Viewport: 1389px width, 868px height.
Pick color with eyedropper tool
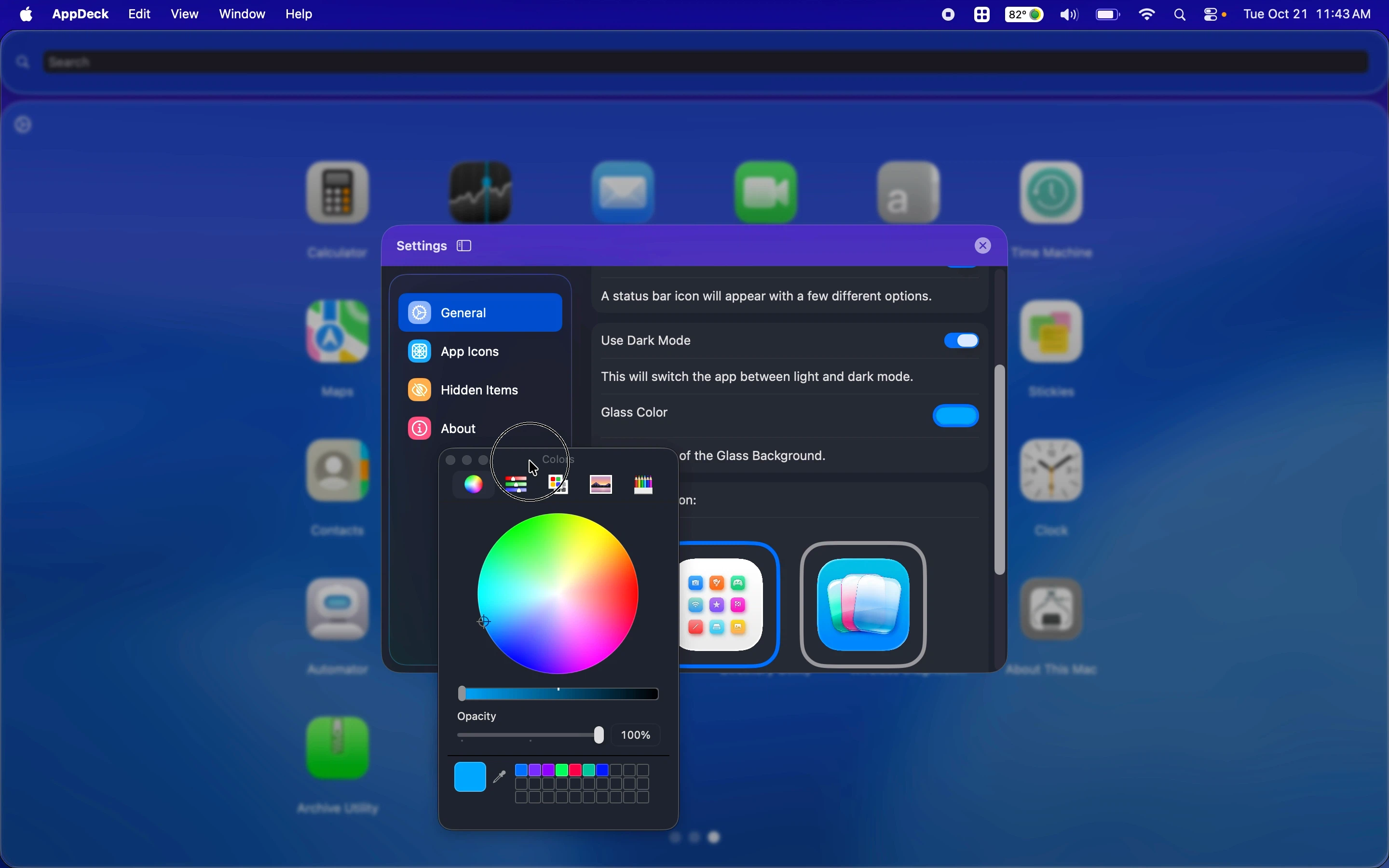click(500, 777)
